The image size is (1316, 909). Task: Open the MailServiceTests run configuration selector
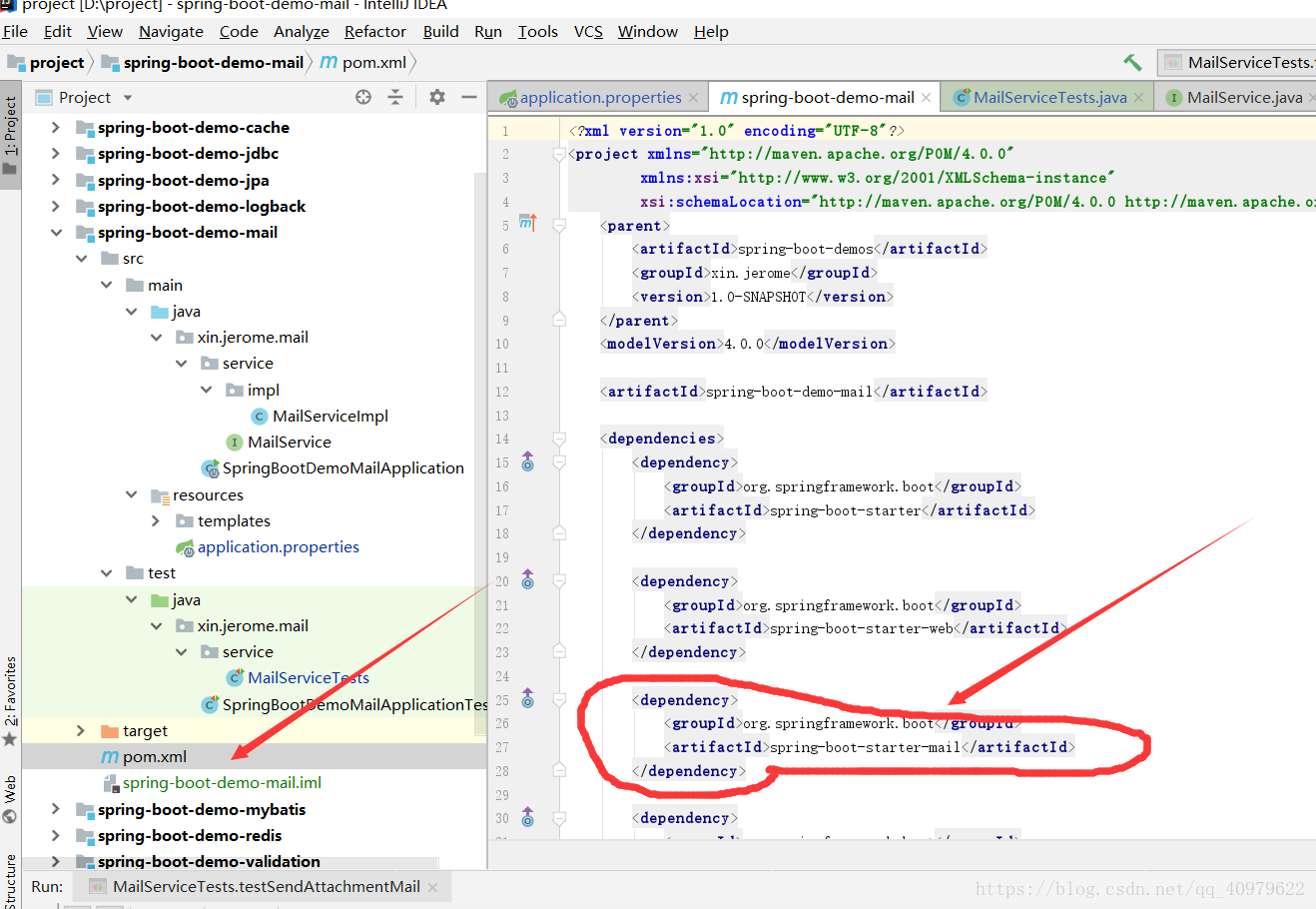tap(1238, 62)
